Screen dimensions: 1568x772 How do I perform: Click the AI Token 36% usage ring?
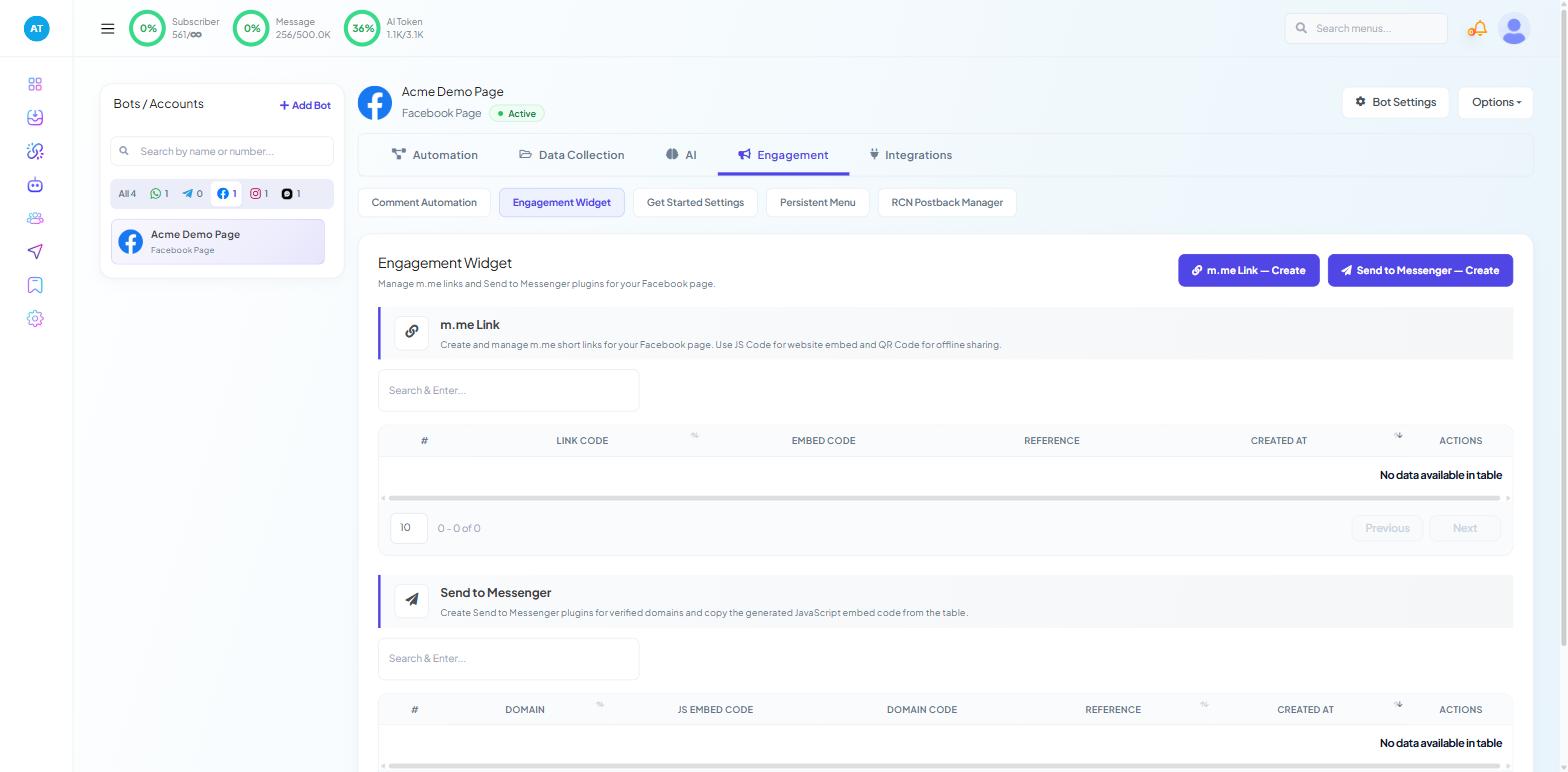click(363, 28)
